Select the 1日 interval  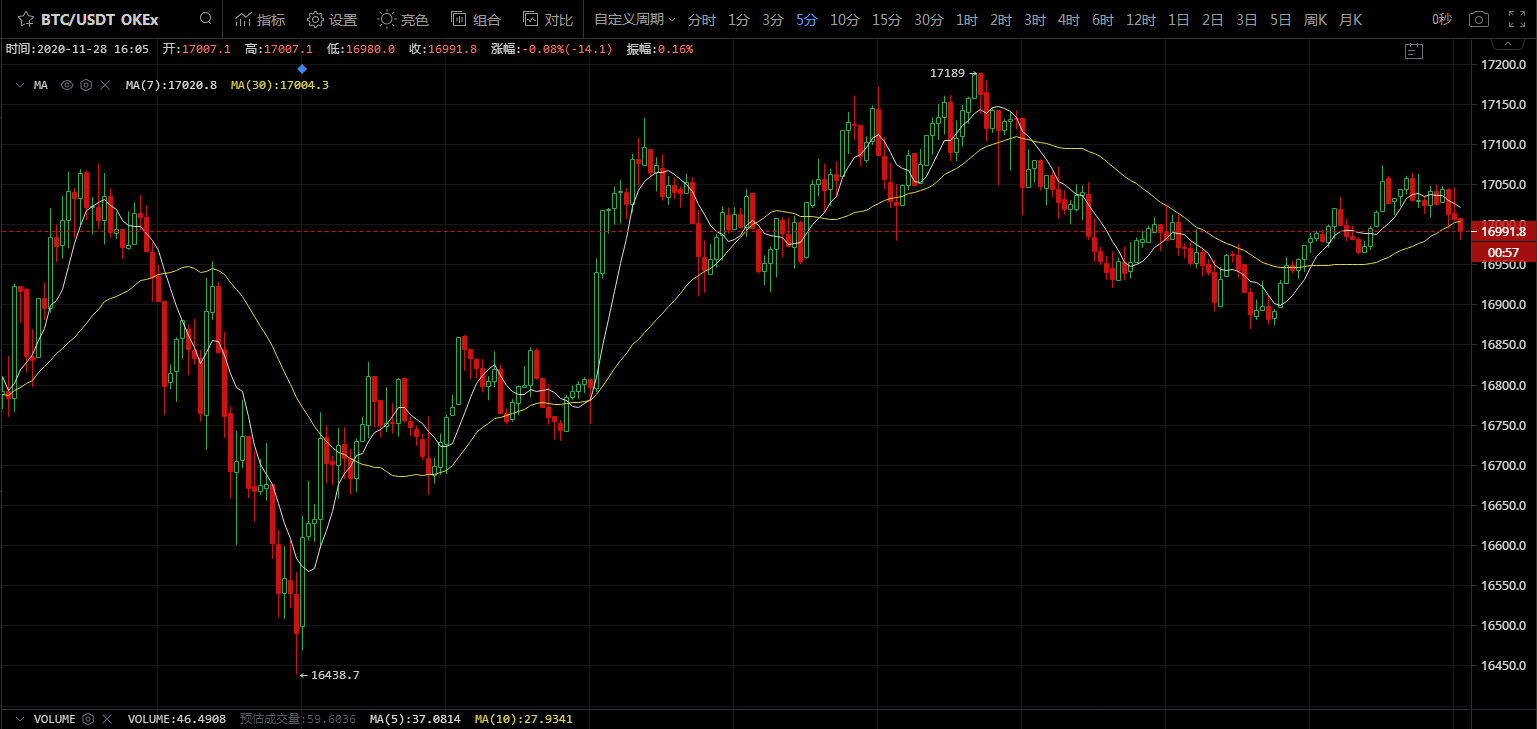pyautogui.click(x=1179, y=19)
